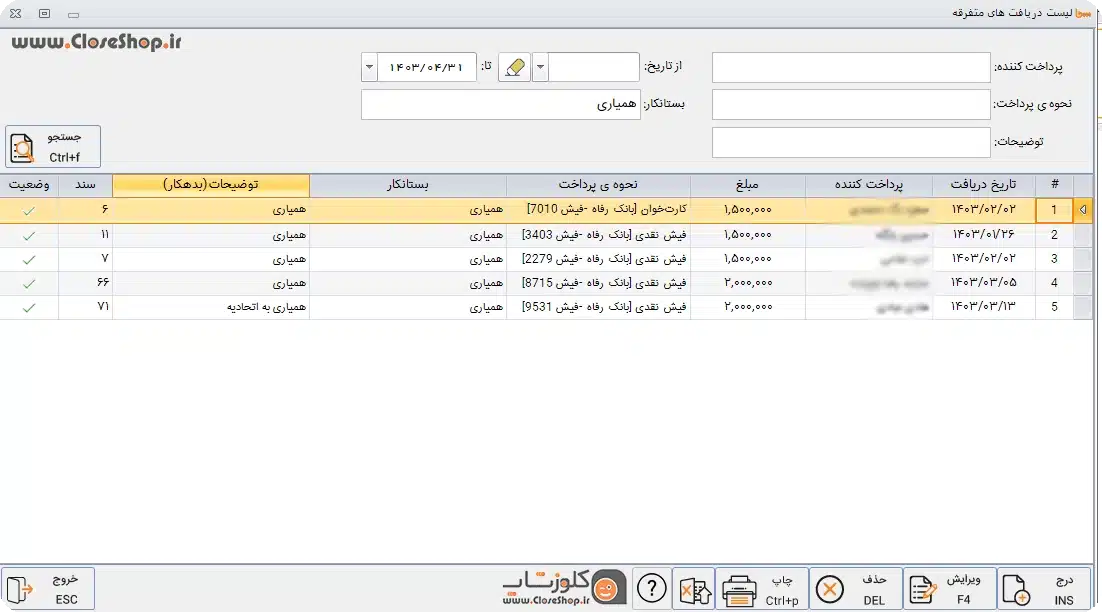This screenshot has width=1102, height=612.
Task: Click the Closeshop logo in bottom toolbar
Action: [x=564, y=588]
